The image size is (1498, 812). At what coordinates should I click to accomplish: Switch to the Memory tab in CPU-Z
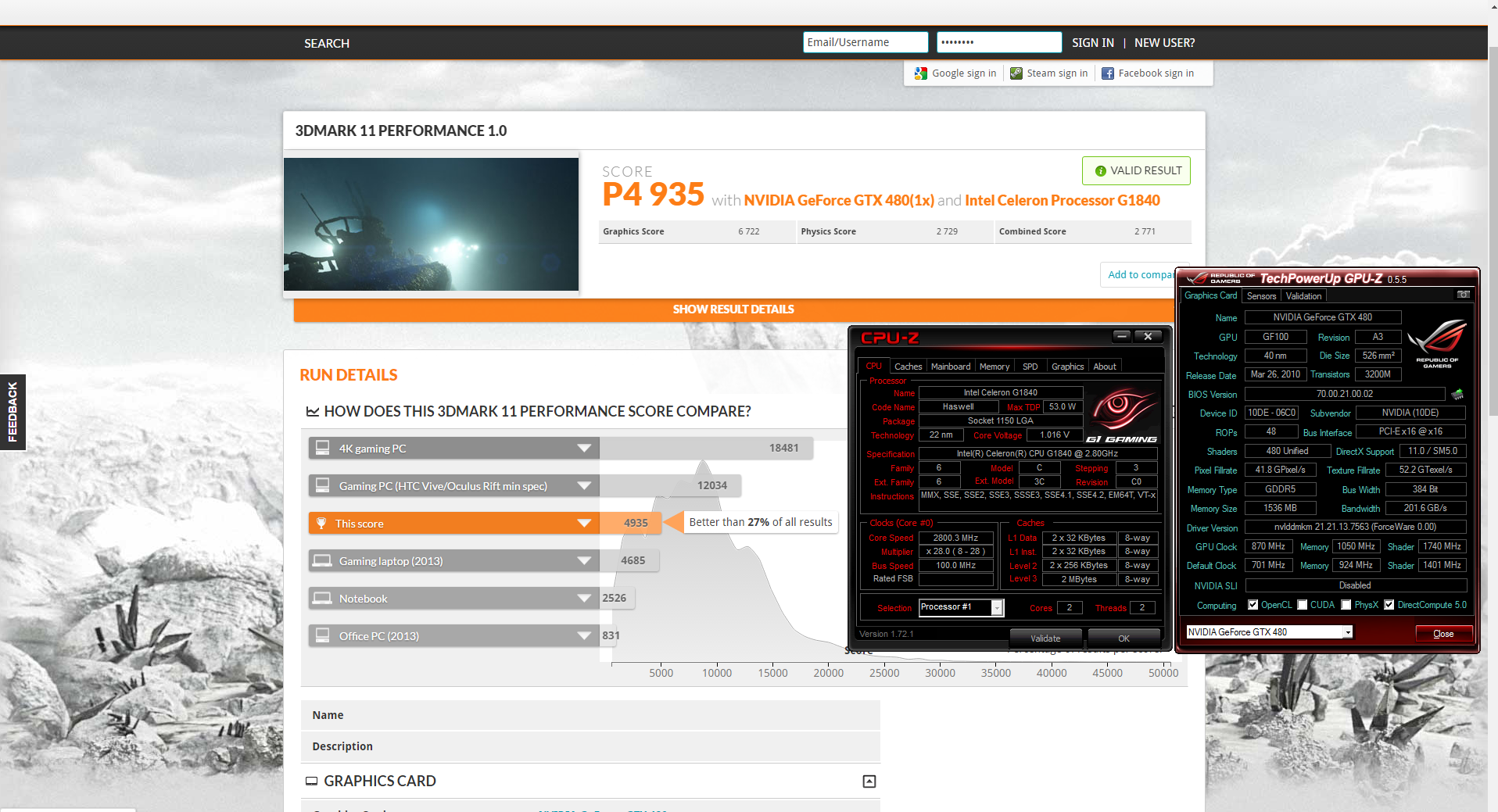(x=994, y=367)
